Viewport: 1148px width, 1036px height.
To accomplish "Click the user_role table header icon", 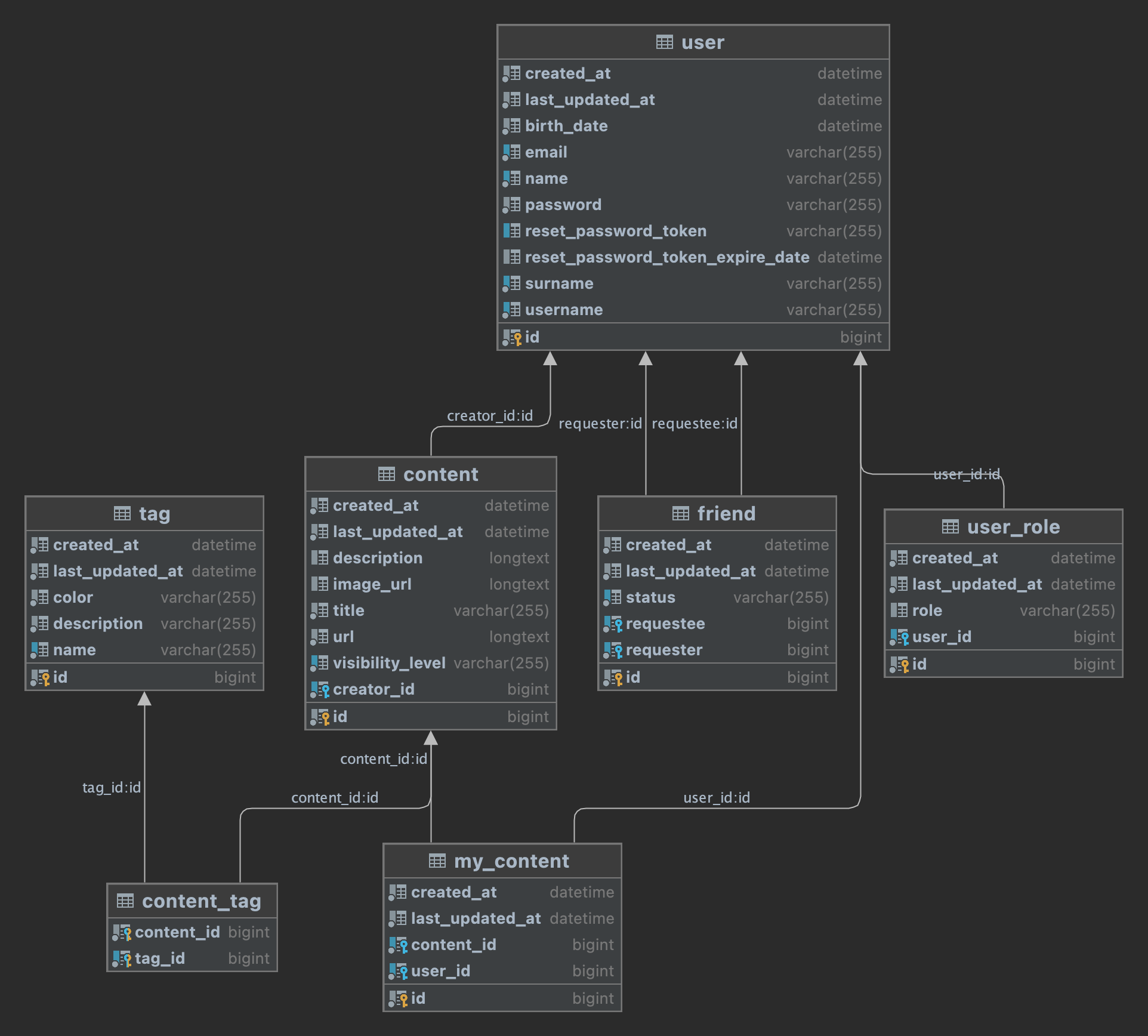I will pos(950,527).
